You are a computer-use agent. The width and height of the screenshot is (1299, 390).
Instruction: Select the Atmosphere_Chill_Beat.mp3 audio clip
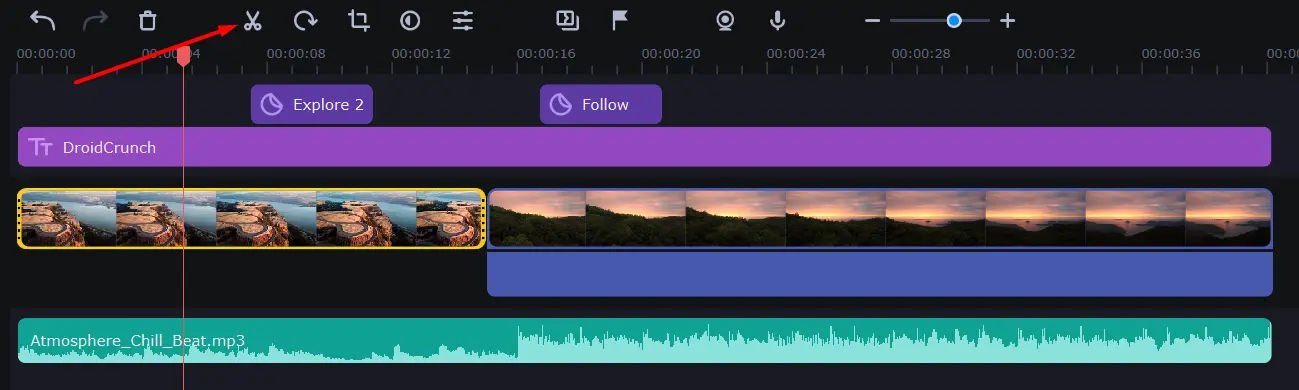click(644, 341)
